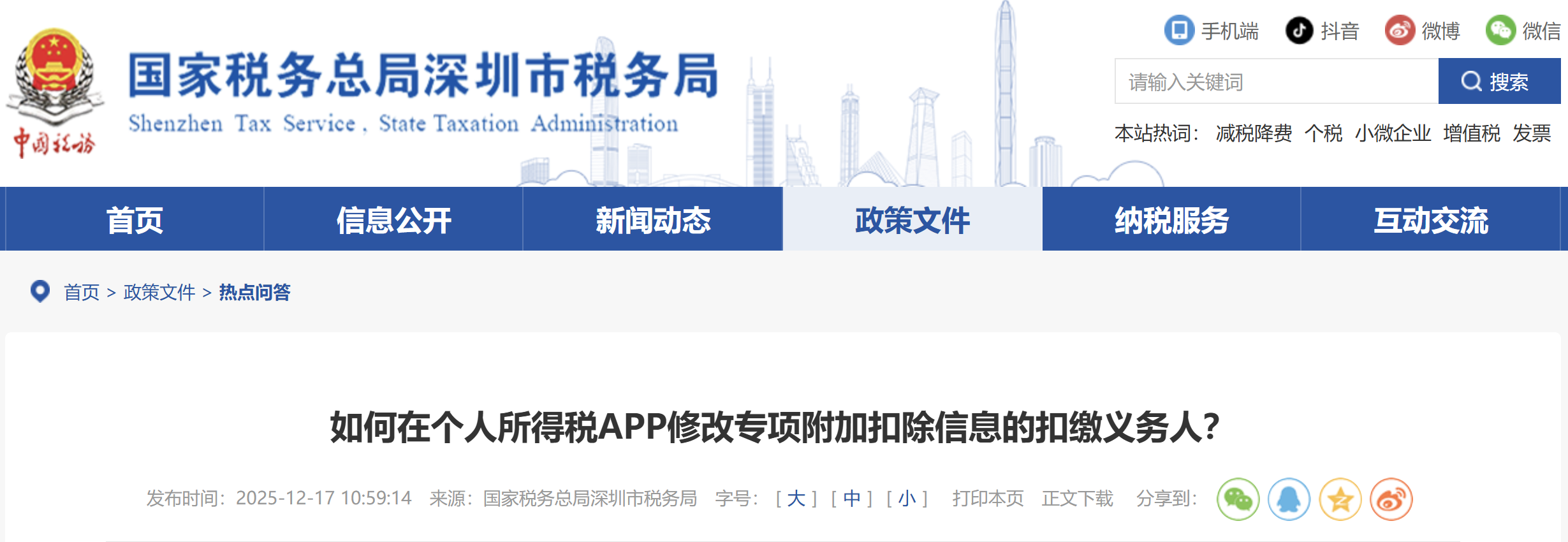Open the 纳税服务 navigation tab

point(1171,219)
